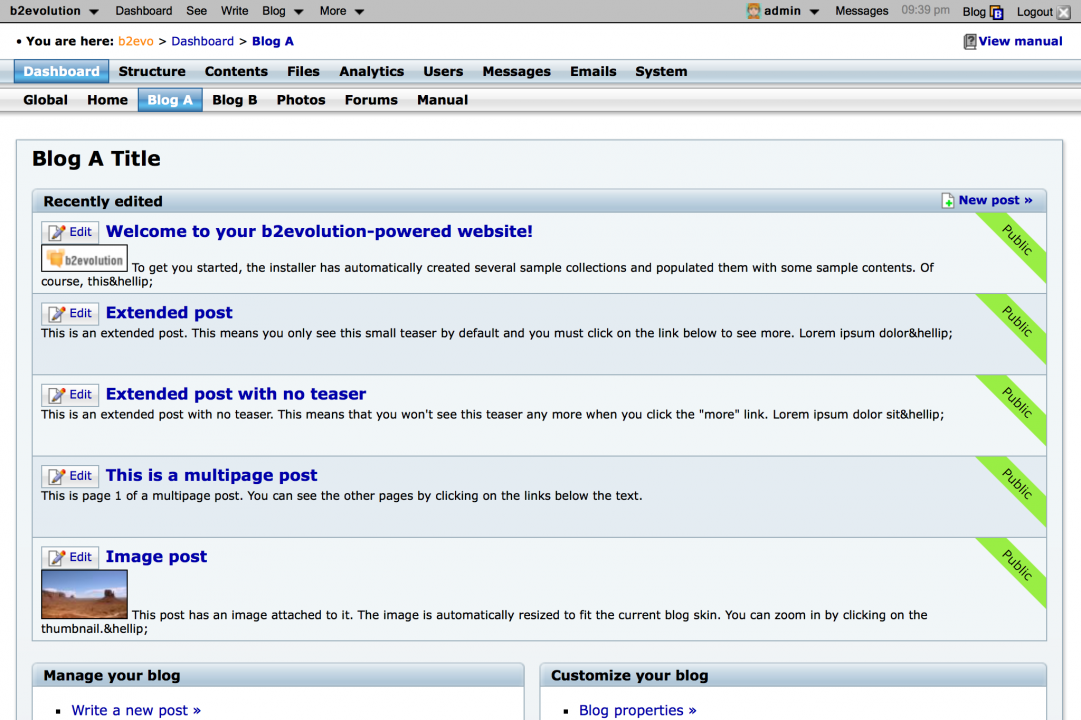Image resolution: width=1081 pixels, height=720 pixels.
Task: Click the View manual book icon
Action: (970, 41)
